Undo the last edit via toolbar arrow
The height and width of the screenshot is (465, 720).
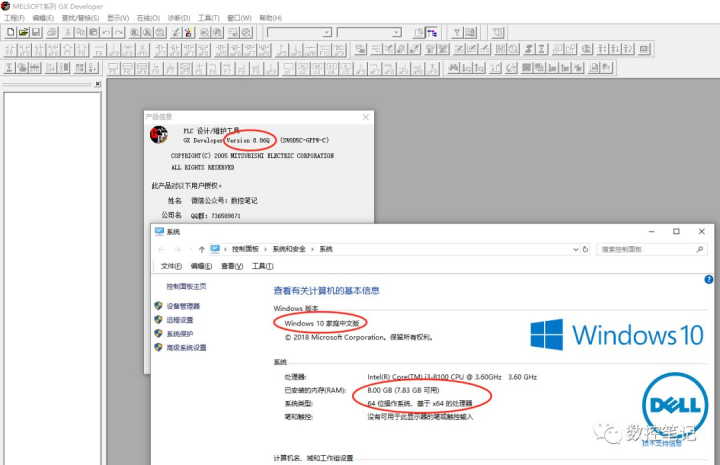click(106, 33)
